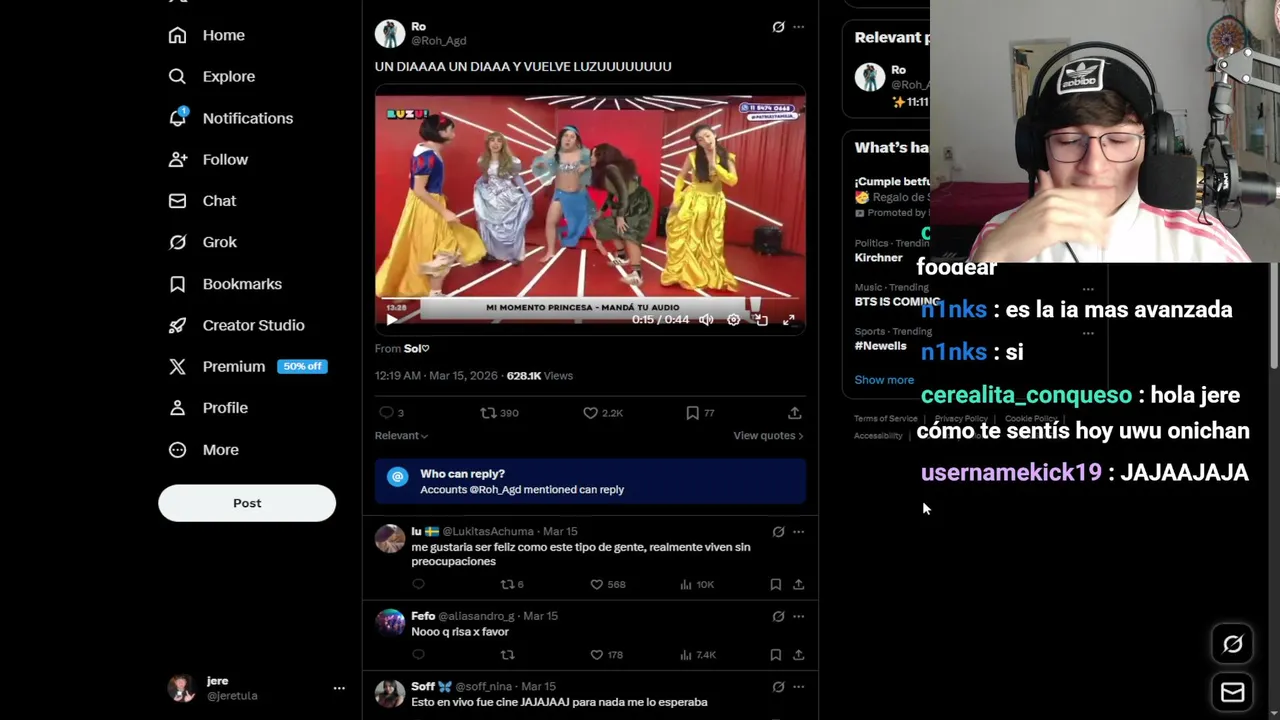This screenshot has width=1280, height=720.
Task: Click the reply icon on Ro's post
Action: (x=386, y=413)
